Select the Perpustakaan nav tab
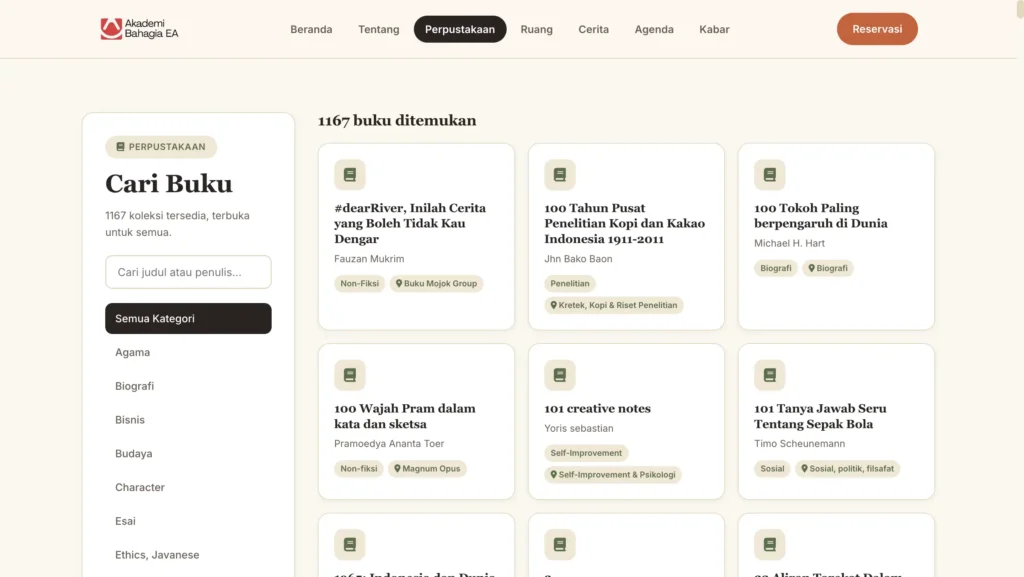The width and height of the screenshot is (1024, 577). pos(460,29)
